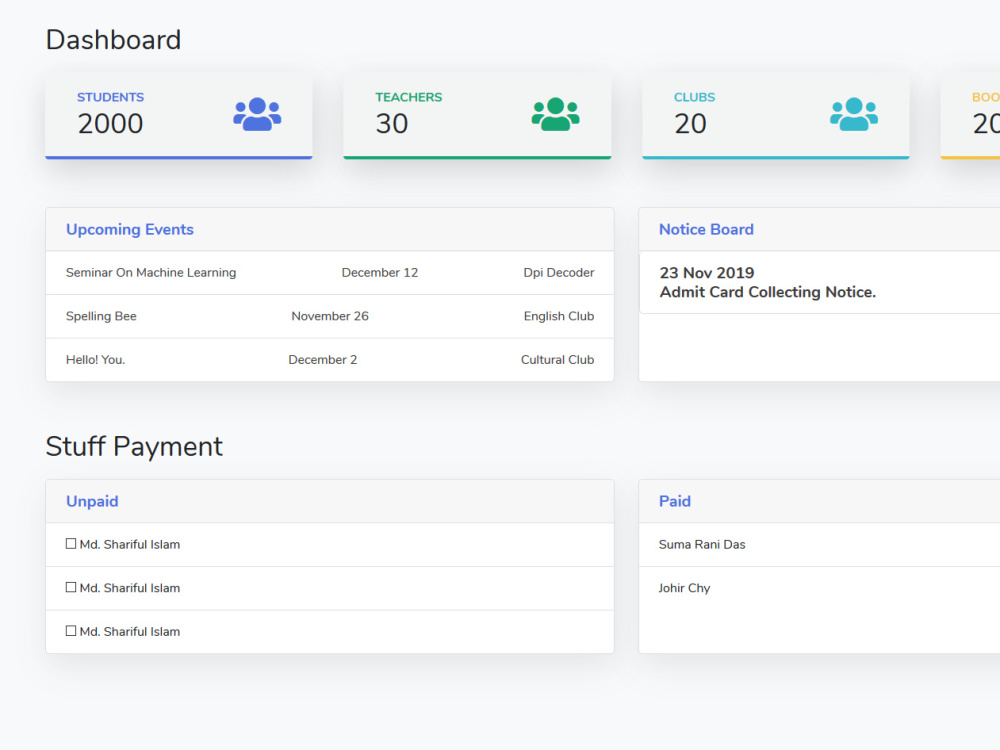Click the Unpaid panel heading

click(92, 501)
